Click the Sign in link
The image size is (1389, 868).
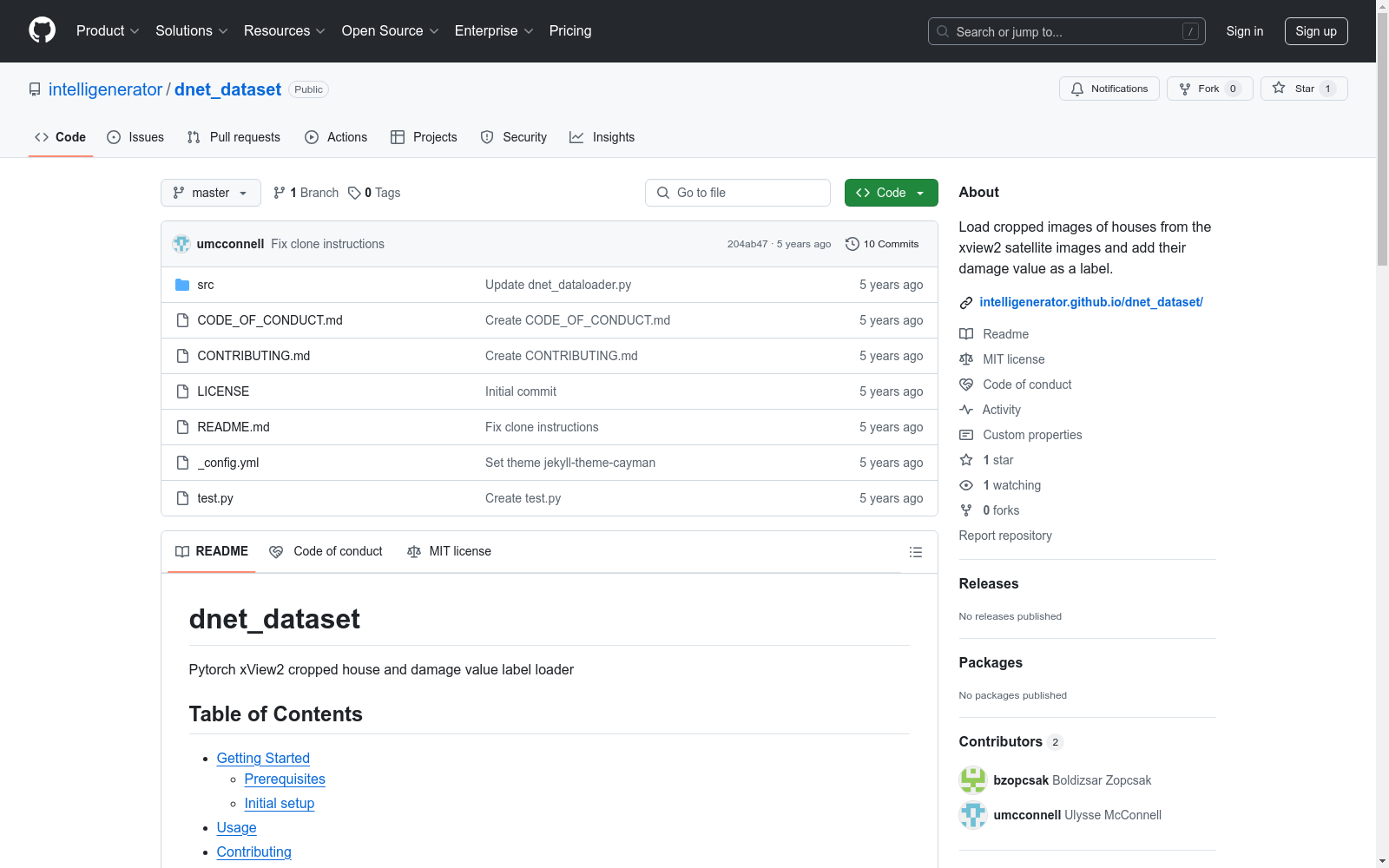[x=1244, y=31]
